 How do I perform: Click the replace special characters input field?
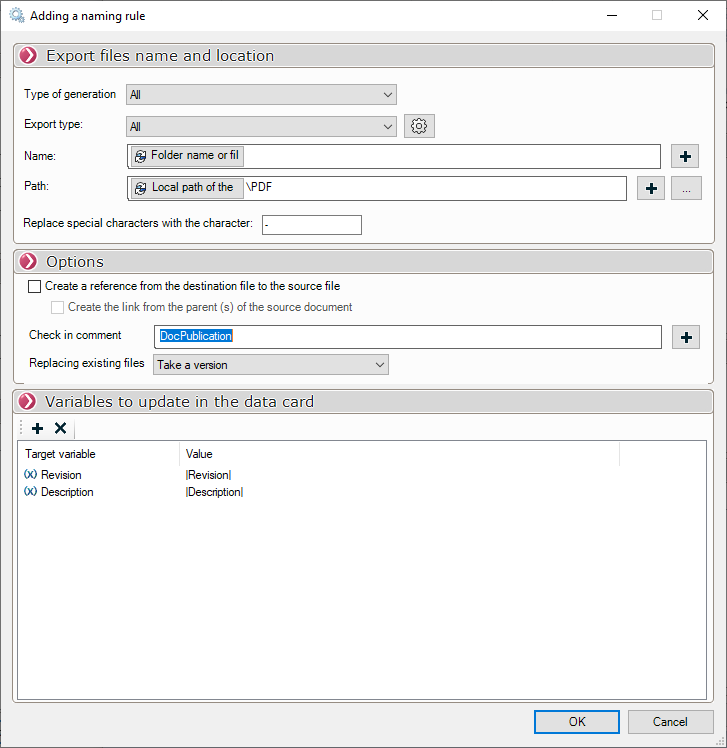point(311,224)
